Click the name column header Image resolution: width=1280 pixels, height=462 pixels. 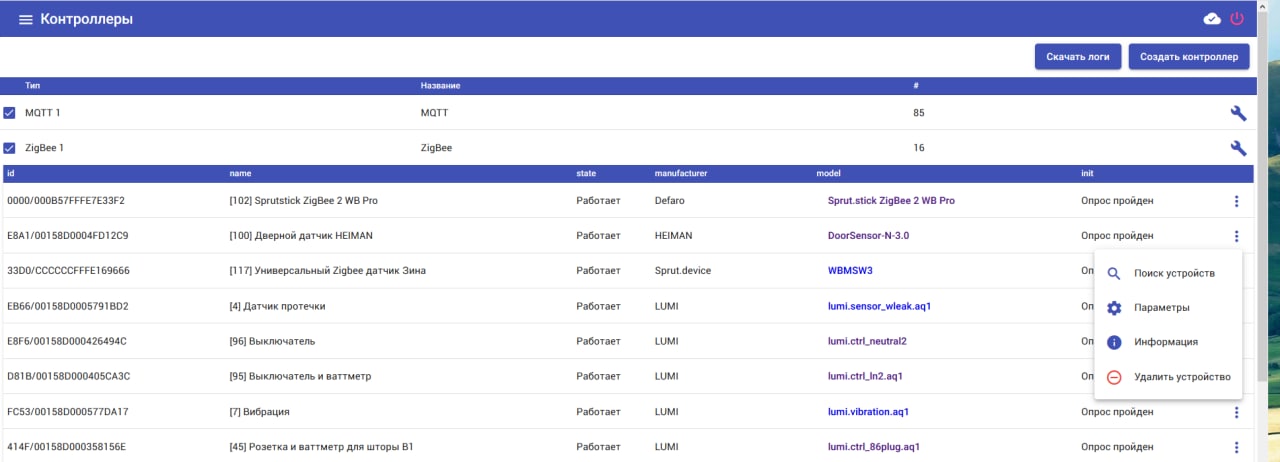(x=240, y=173)
